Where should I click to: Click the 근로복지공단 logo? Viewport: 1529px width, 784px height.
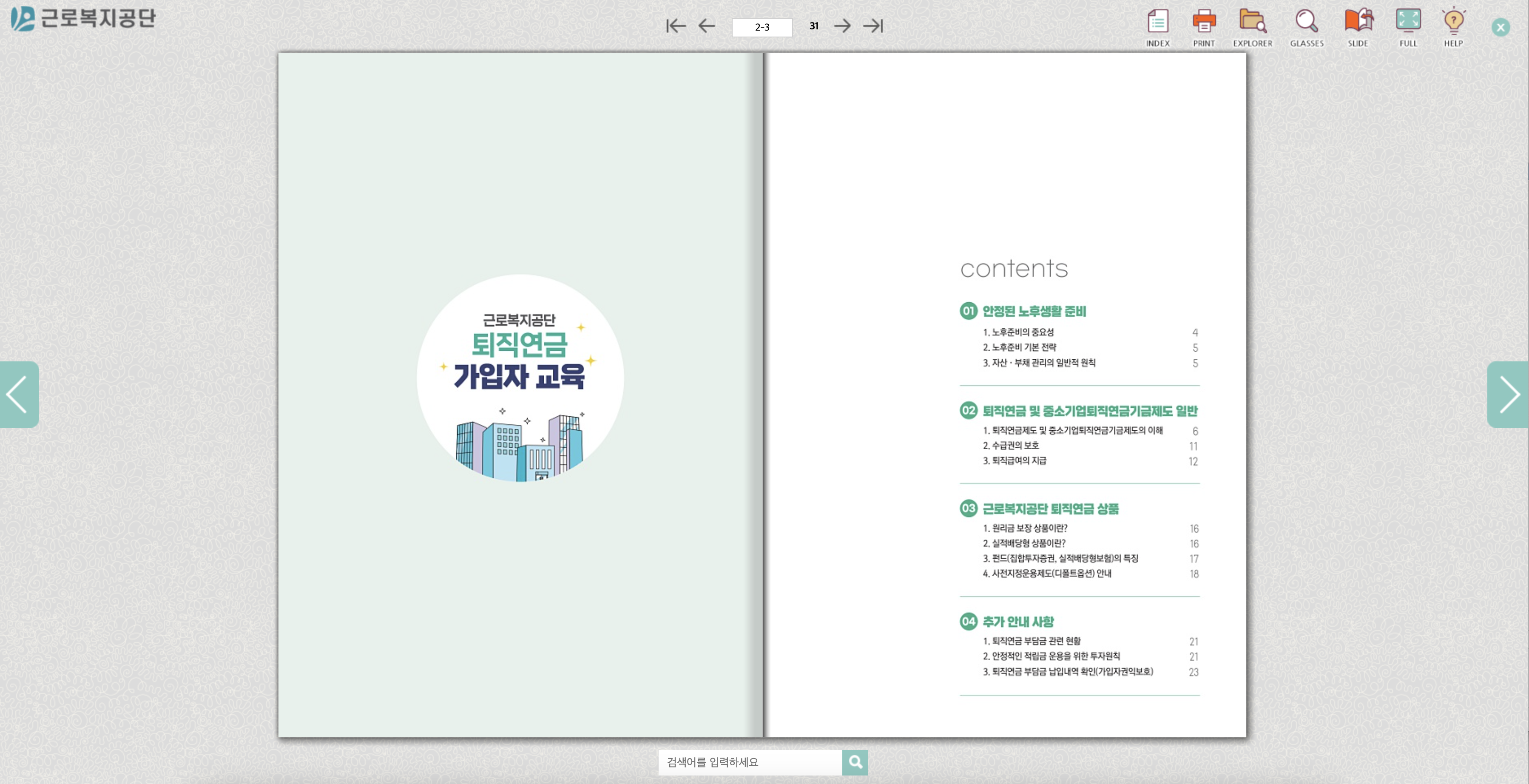click(x=83, y=18)
